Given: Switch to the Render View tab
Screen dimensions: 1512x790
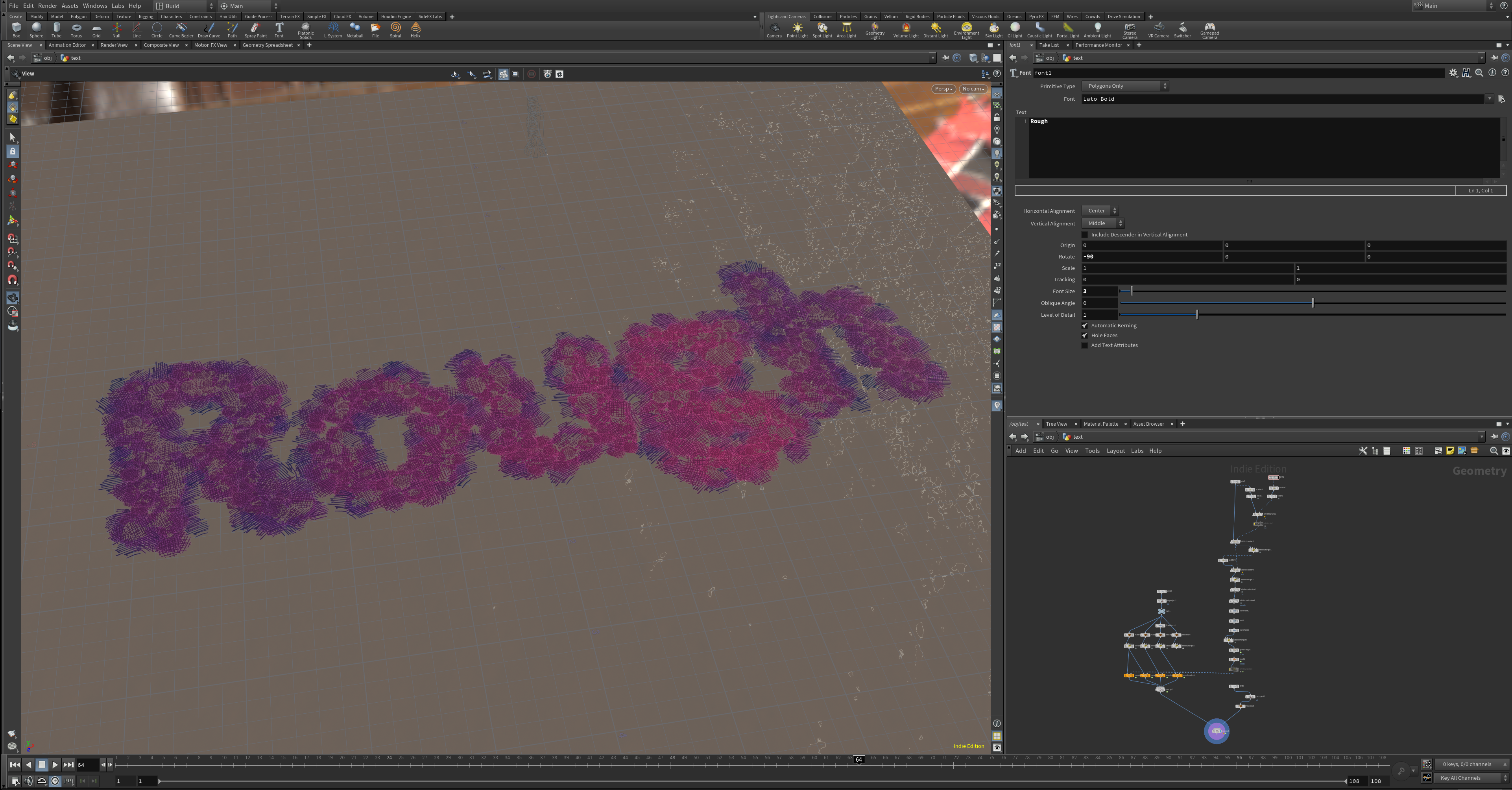Looking at the screenshot, I should 114,45.
